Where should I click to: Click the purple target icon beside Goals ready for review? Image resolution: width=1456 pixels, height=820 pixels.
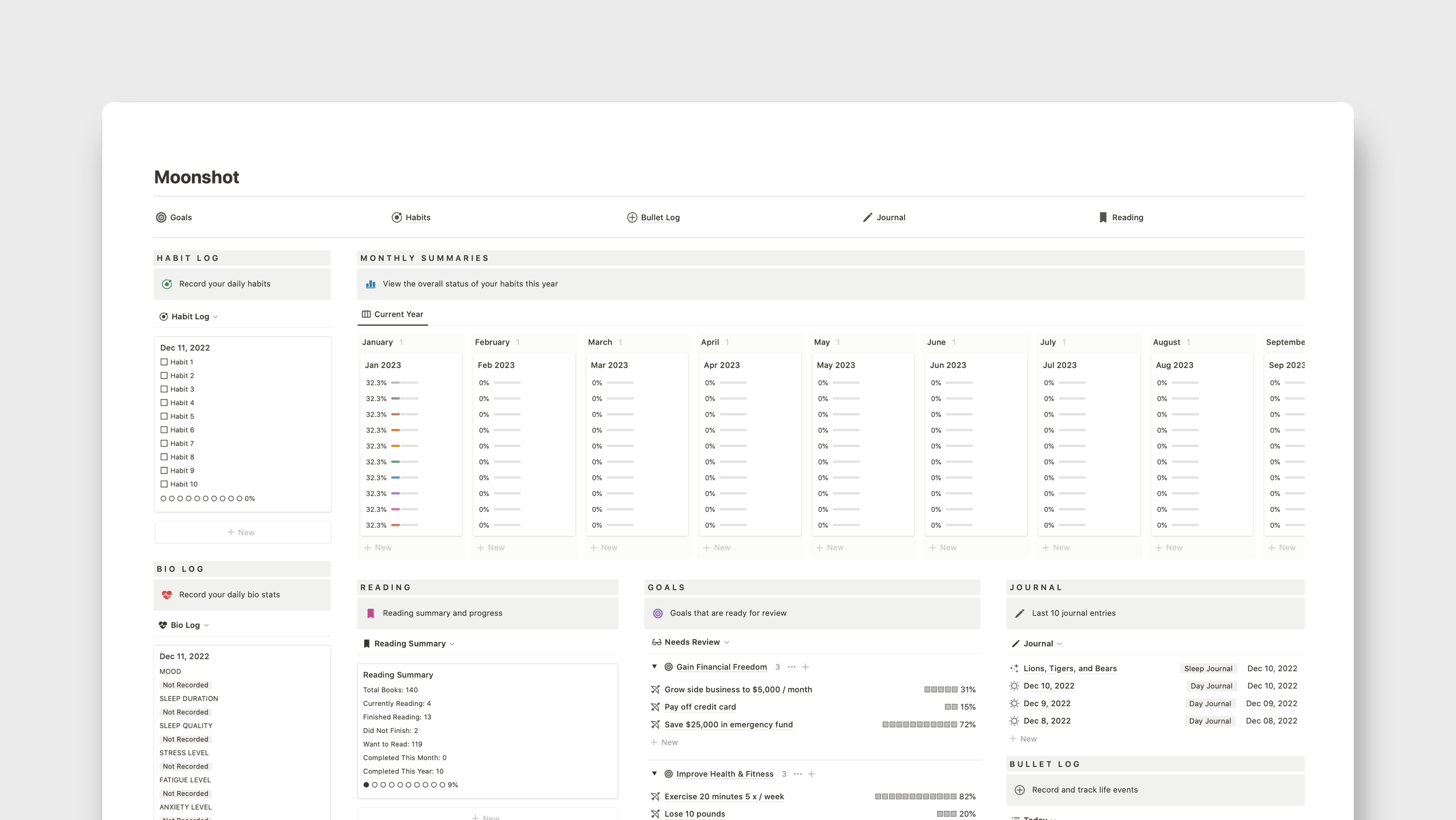click(658, 613)
